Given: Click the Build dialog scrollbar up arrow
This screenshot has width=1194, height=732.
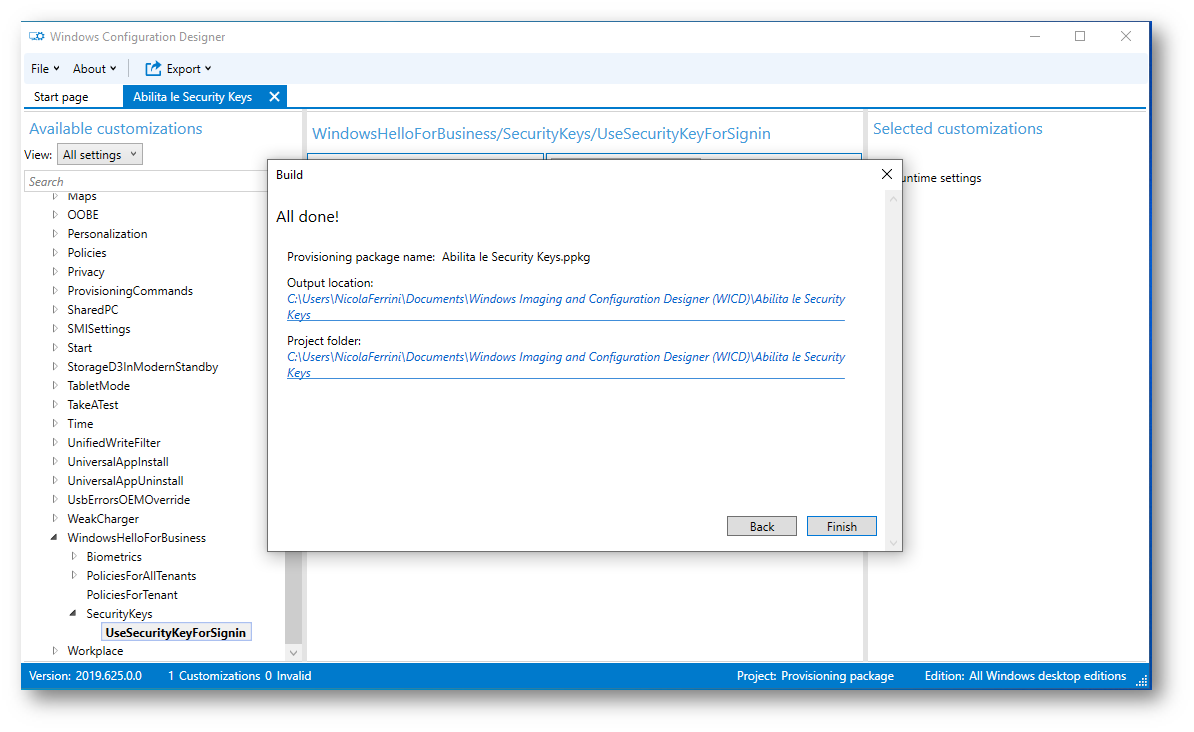Looking at the screenshot, I should pyautogui.click(x=893, y=200).
